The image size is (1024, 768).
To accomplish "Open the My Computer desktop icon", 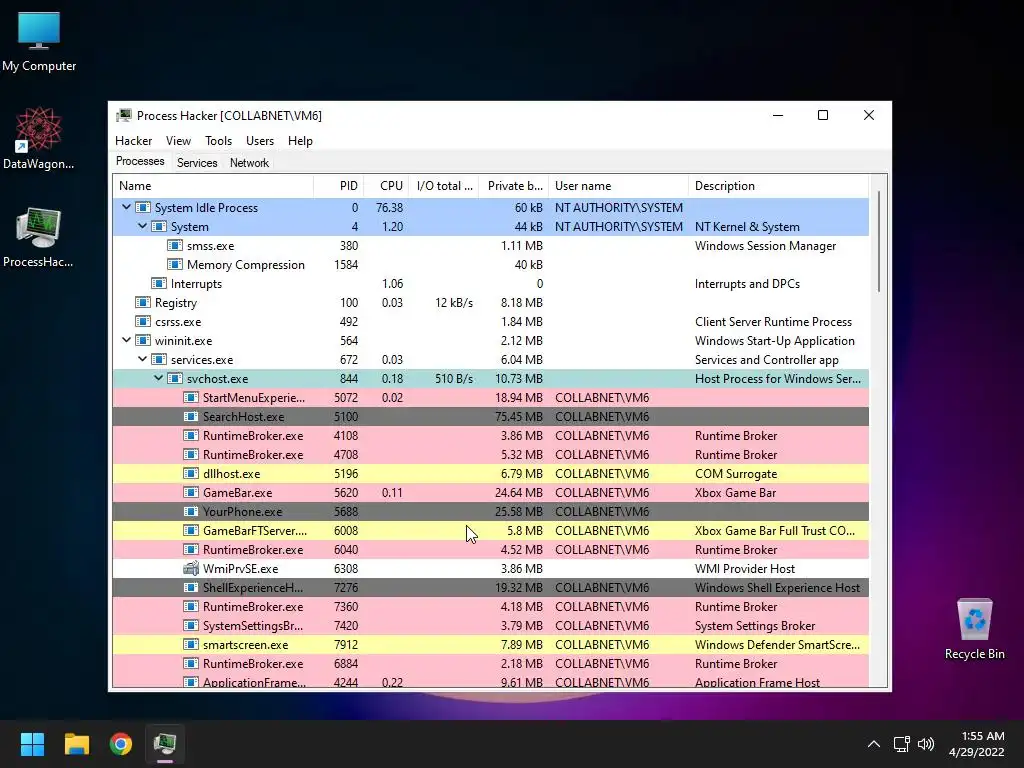I will pos(39,40).
